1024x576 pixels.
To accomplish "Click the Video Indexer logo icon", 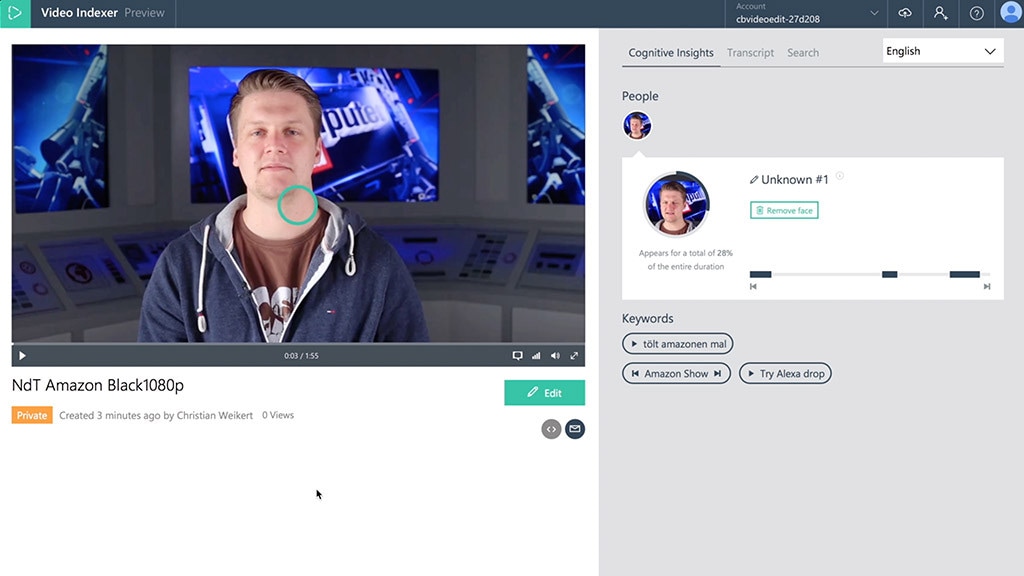I will tap(15, 13).
